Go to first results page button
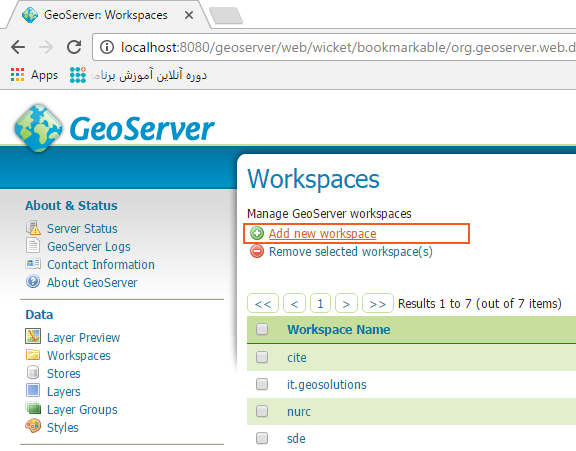 (x=263, y=303)
